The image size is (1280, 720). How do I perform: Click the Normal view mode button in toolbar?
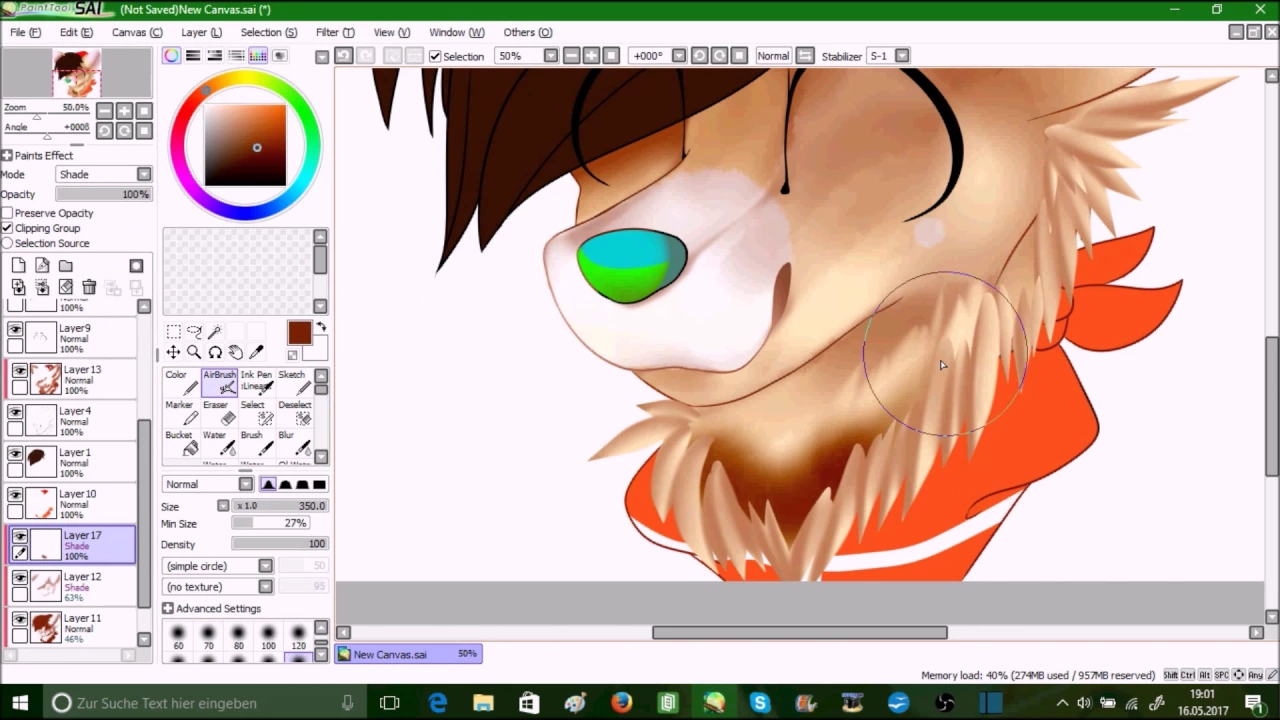tap(773, 56)
